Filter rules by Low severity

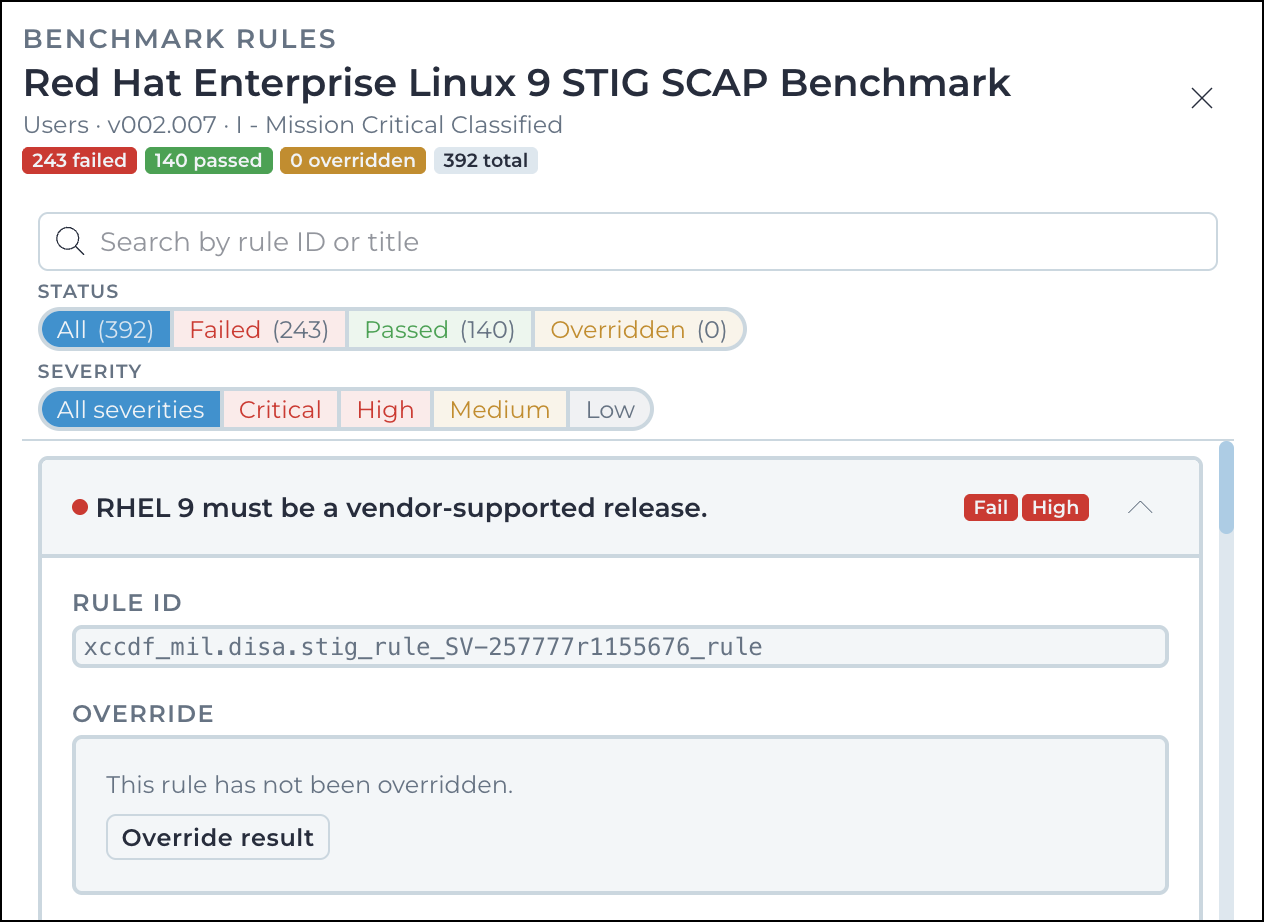(610, 409)
